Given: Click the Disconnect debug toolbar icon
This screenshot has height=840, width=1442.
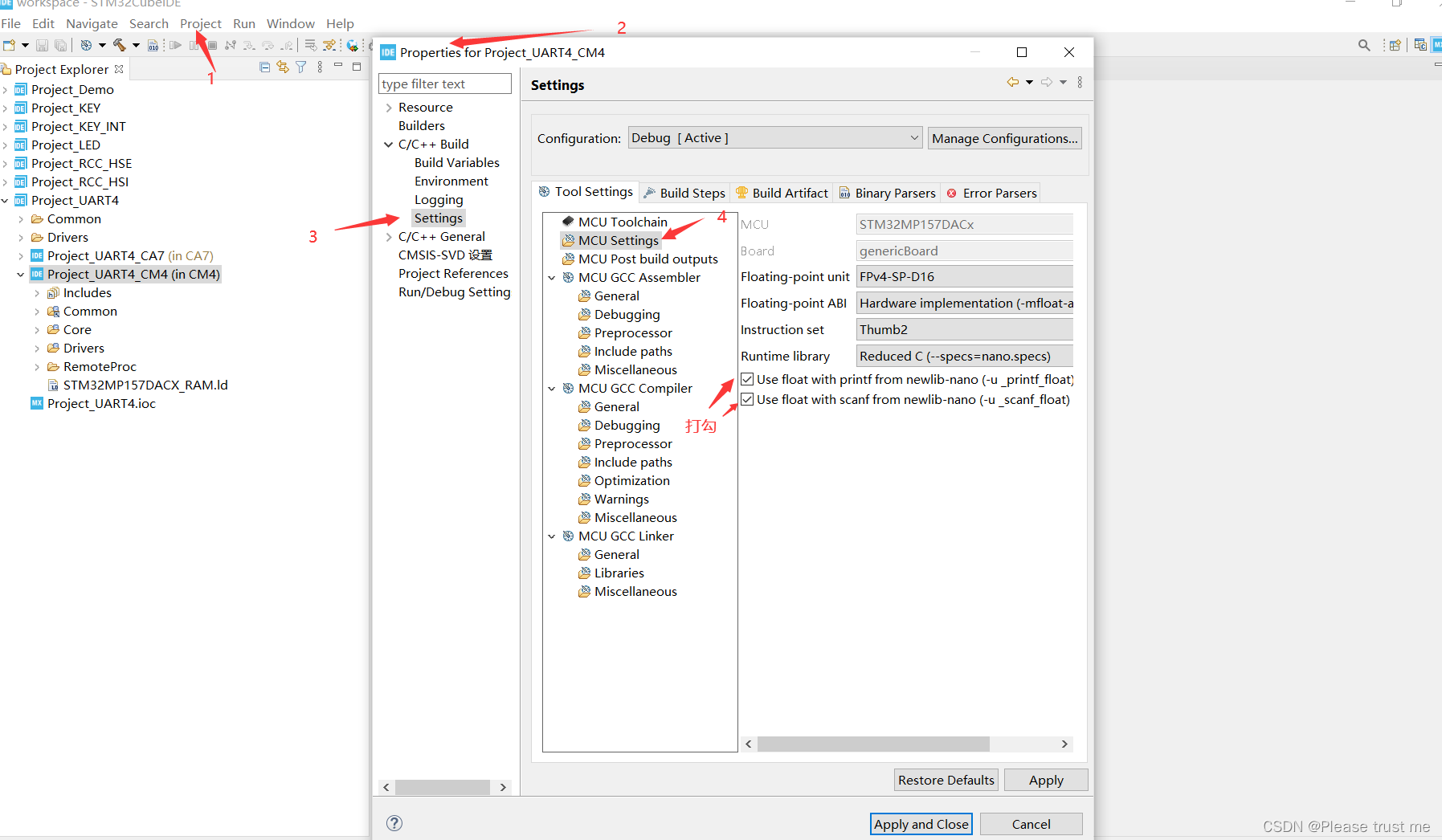Looking at the screenshot, I should [x=231, y=45].
